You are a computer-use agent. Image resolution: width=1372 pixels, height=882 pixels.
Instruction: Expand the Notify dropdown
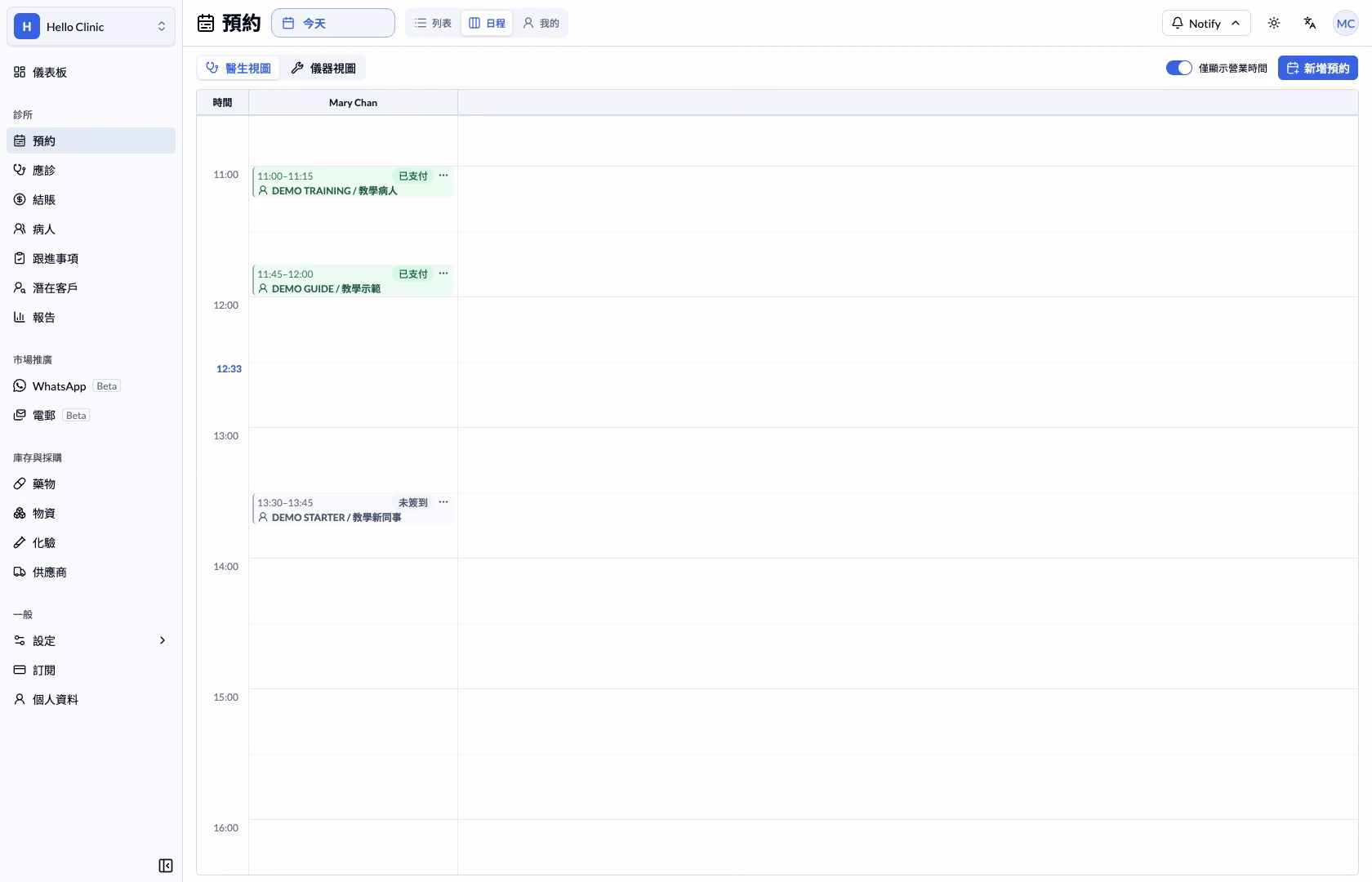coord(1206,23)
